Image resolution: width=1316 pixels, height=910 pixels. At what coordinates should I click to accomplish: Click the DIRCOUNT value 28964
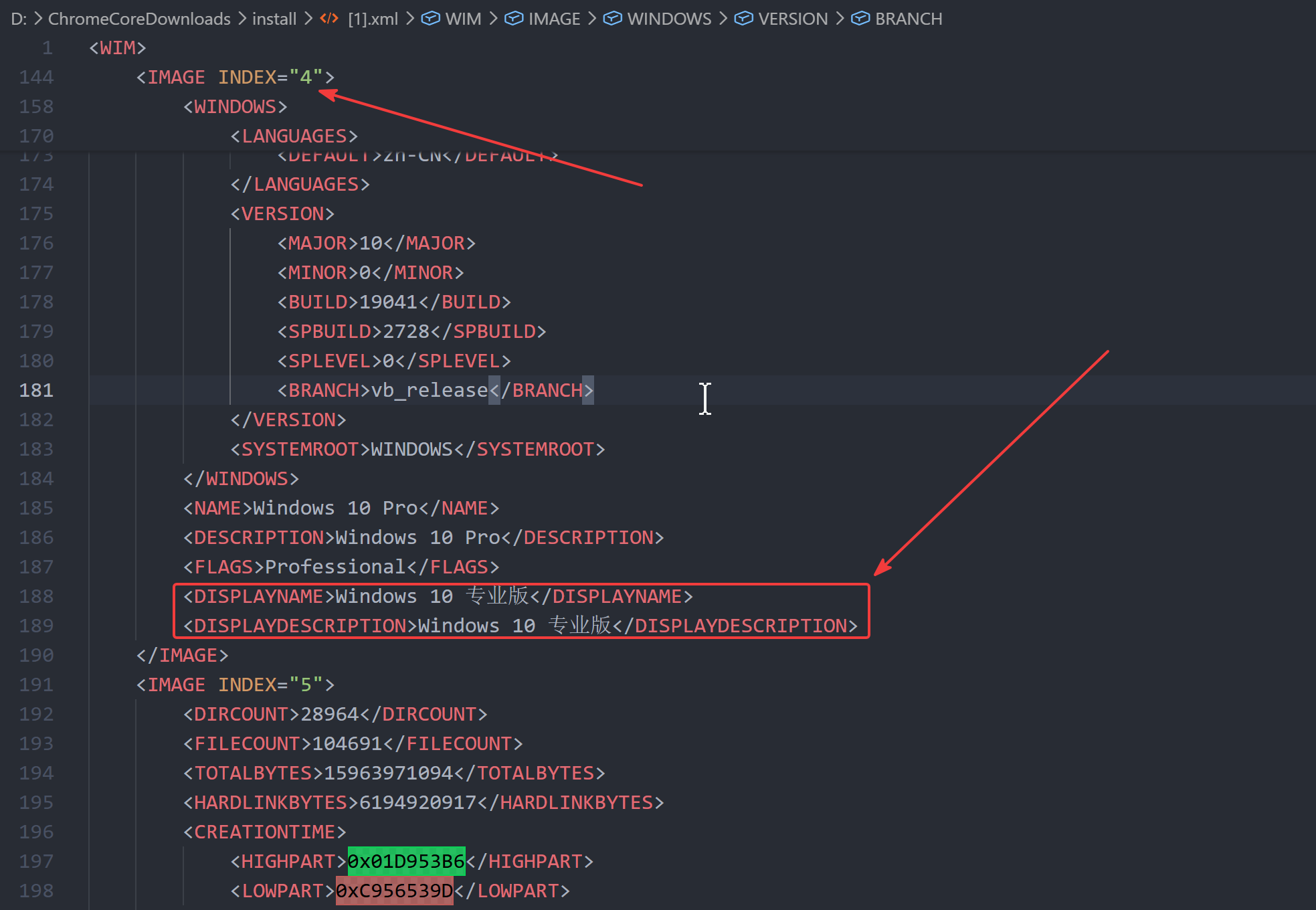[x=330, y=715]
